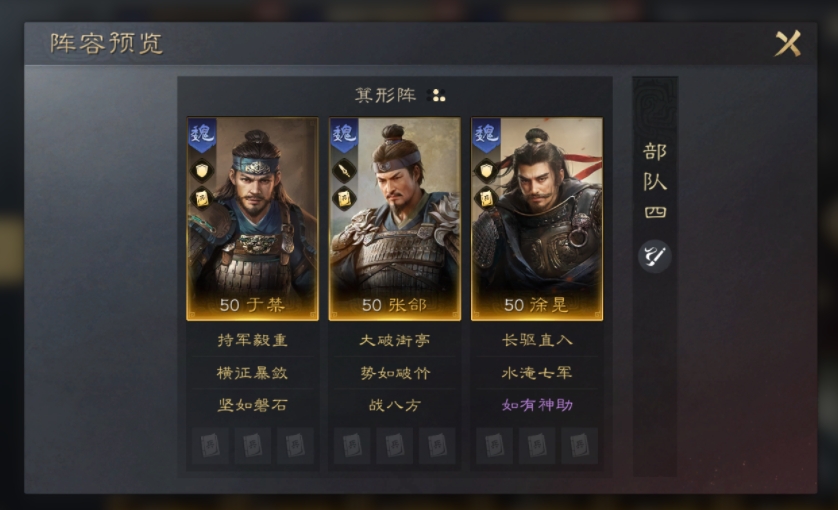This screenshot has width=838, height=510.
Task: Click the spear troop icon on 张郃's card
Action: (344, 171)
